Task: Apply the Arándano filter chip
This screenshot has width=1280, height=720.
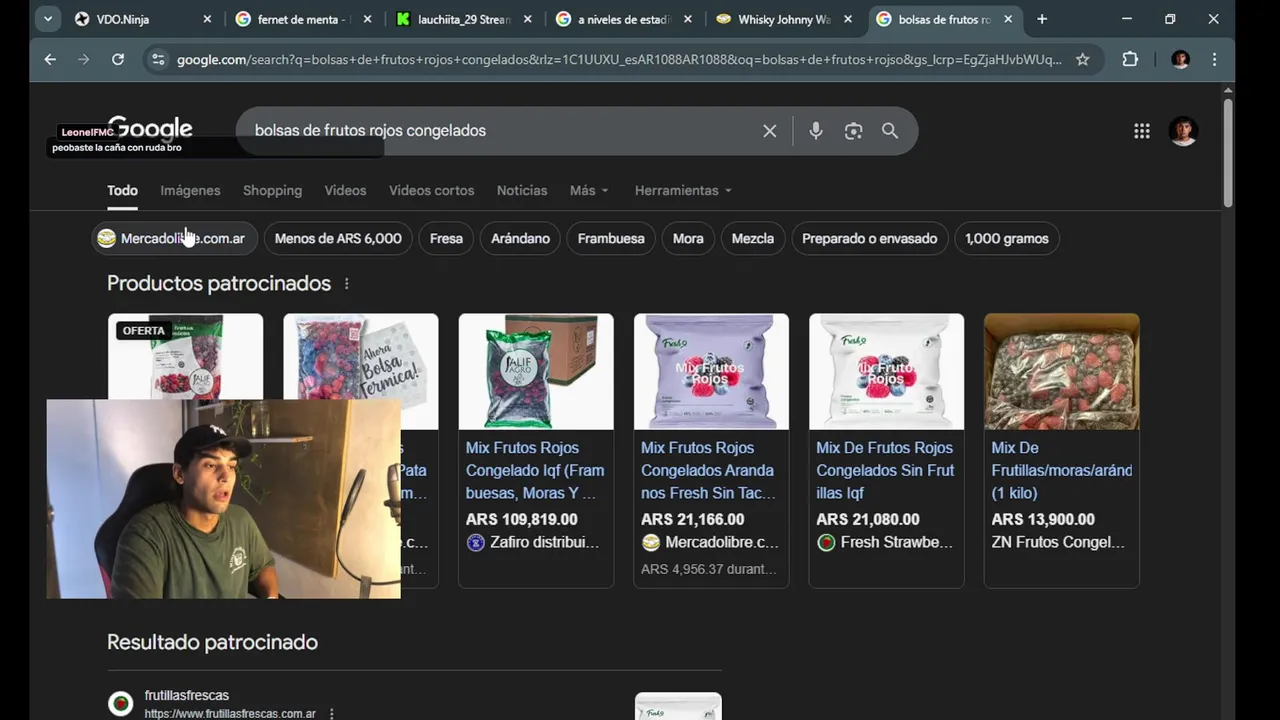Action: point(520,238)
